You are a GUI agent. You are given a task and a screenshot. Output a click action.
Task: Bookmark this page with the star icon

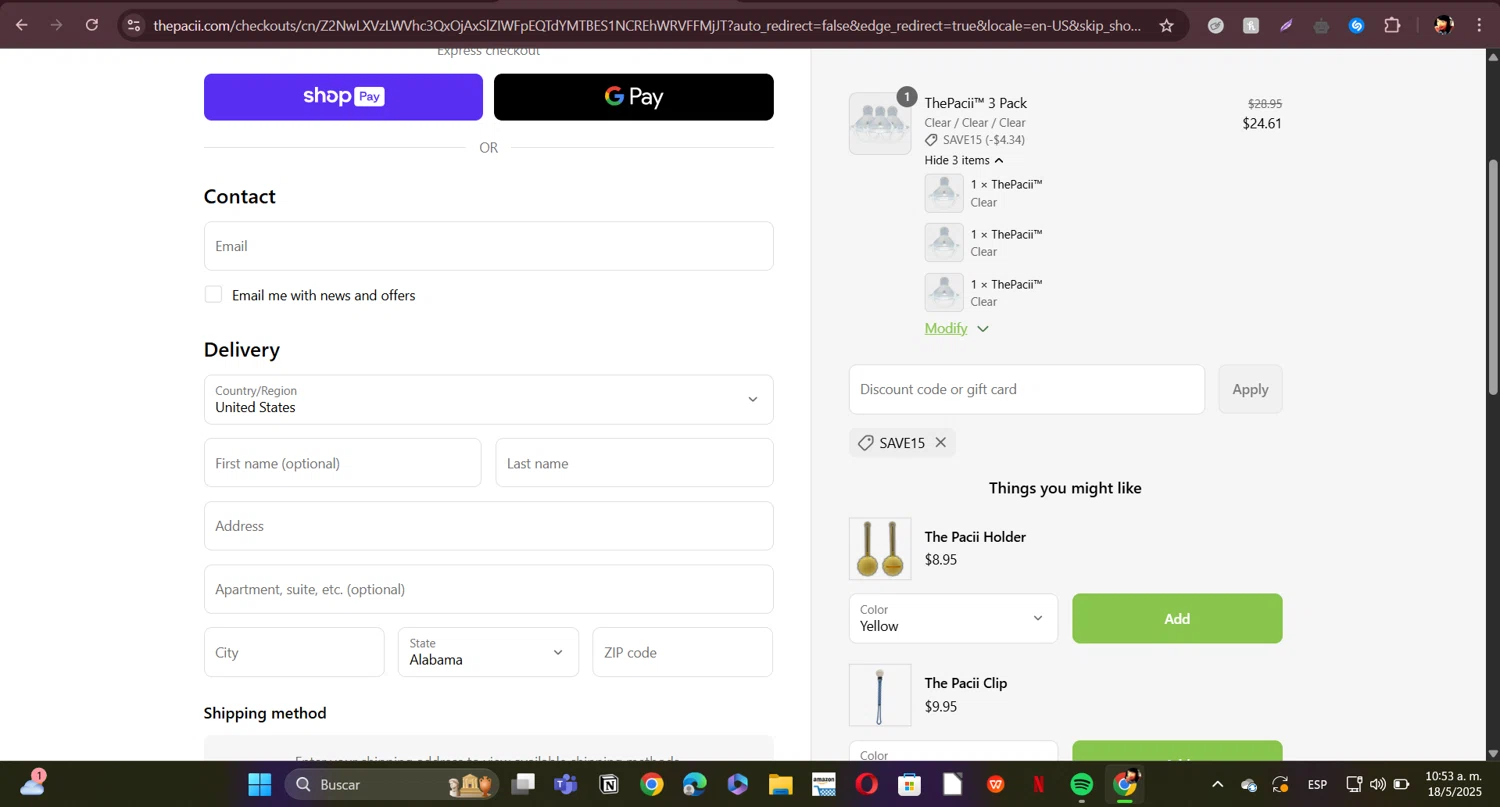click(1166, 26)
